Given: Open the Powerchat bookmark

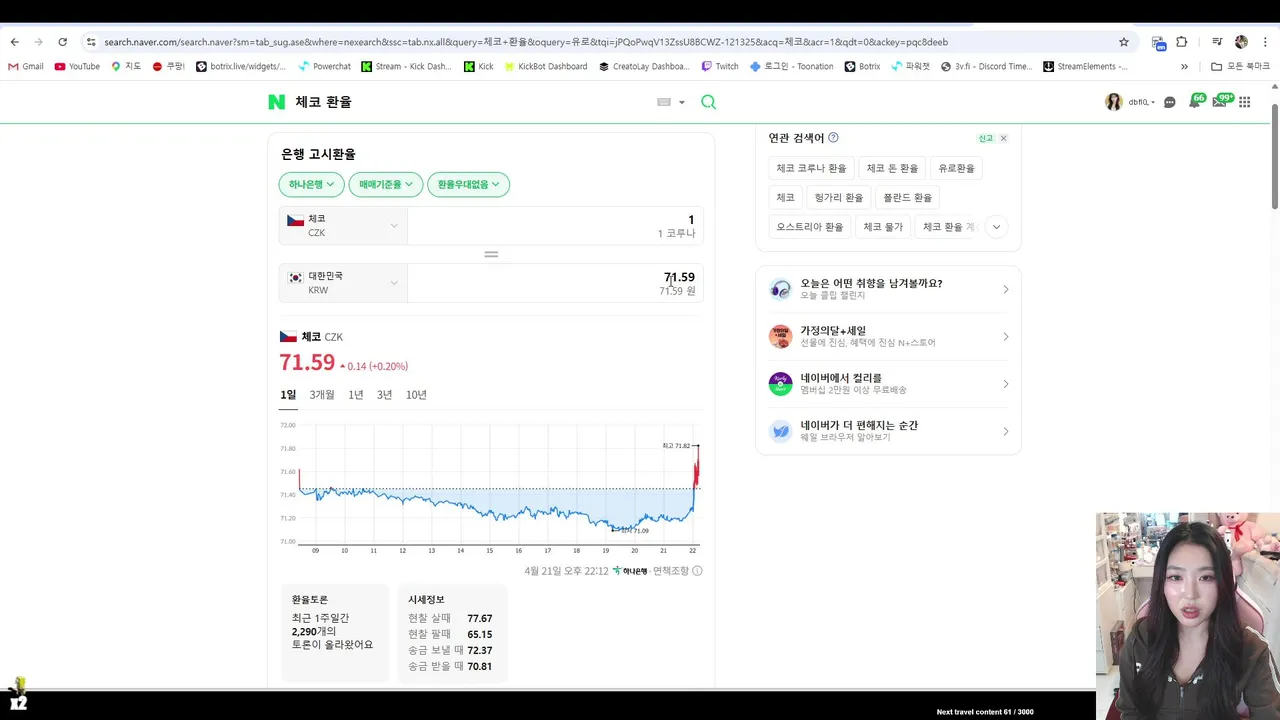Looking at the screenshot, I should point(325,66).
